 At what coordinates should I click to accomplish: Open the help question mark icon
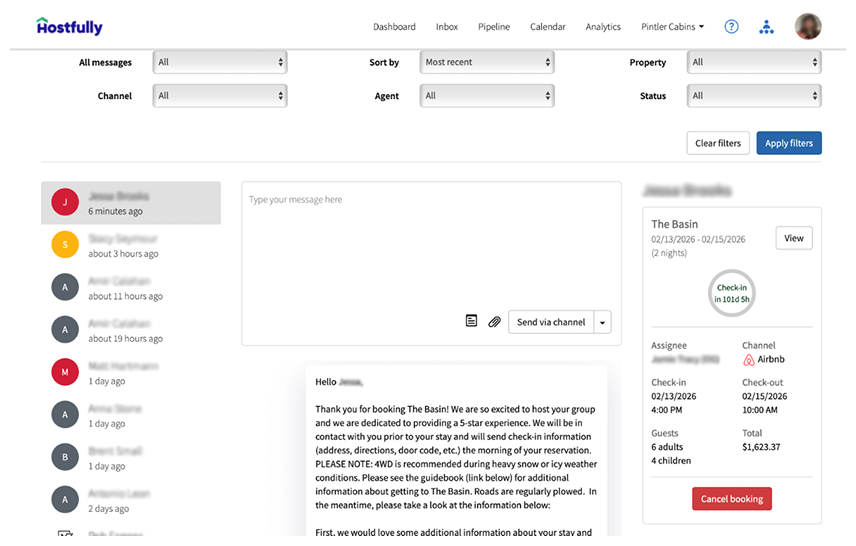click(731, 27)
